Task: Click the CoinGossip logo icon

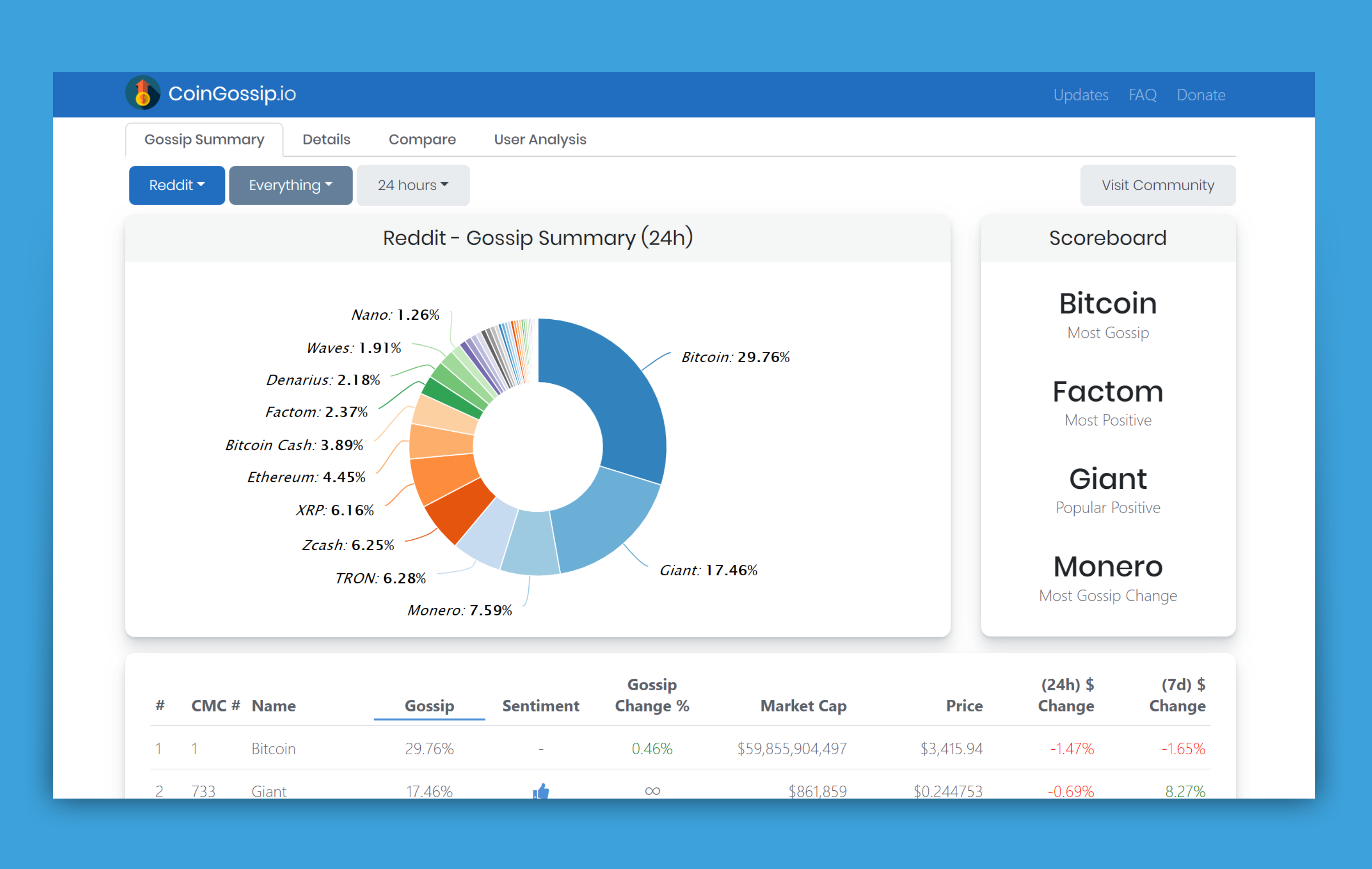Action: tap(142, 93)
